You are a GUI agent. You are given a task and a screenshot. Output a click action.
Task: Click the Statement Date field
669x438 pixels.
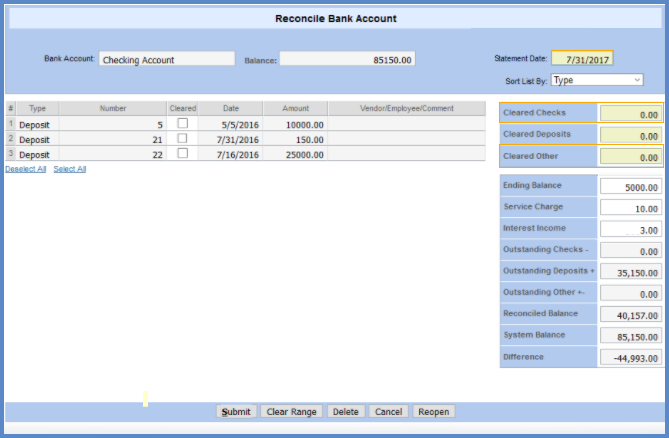[582, 58]
